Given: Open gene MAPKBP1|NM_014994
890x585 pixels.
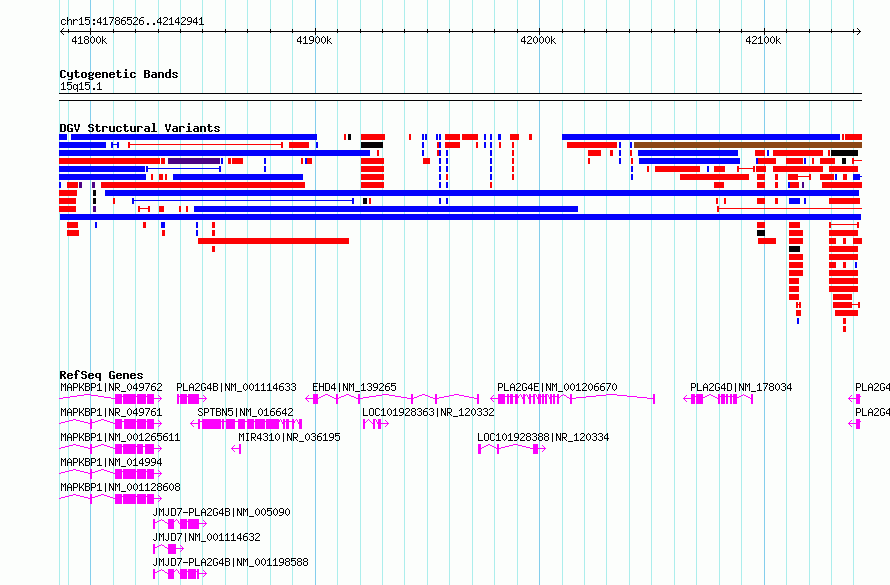Looking at the screenshot, I should coord(111,462).
